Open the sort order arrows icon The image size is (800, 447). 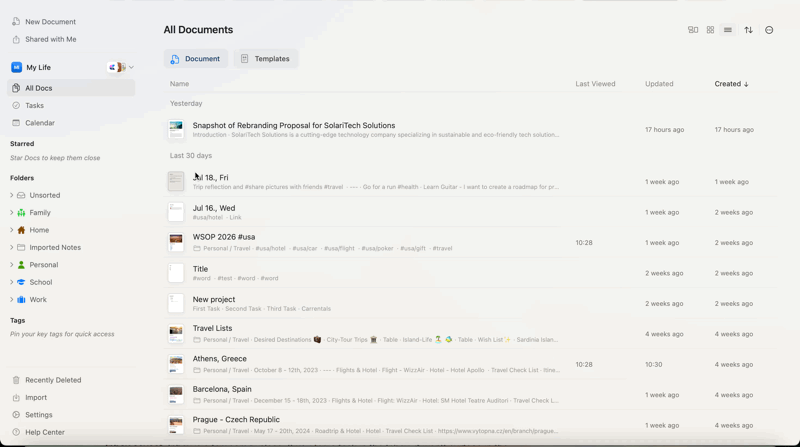pos(748,30)
